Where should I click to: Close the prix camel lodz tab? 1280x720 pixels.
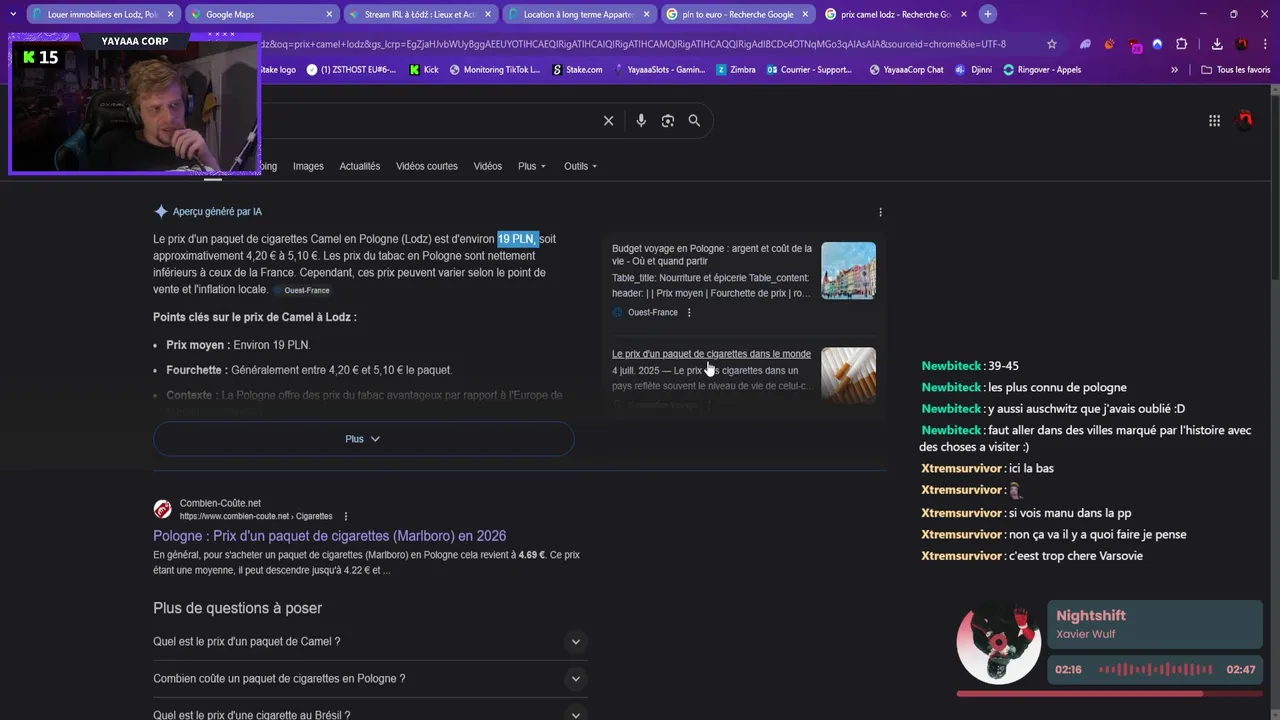pos(963,14)
